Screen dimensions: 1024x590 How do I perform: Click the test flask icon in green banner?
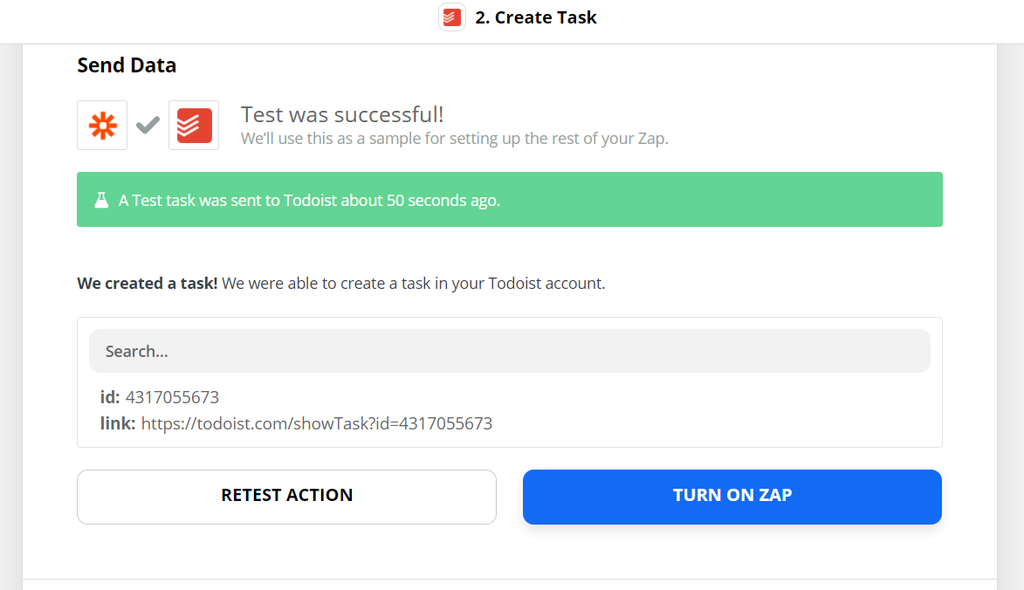(x=100, y=199)
